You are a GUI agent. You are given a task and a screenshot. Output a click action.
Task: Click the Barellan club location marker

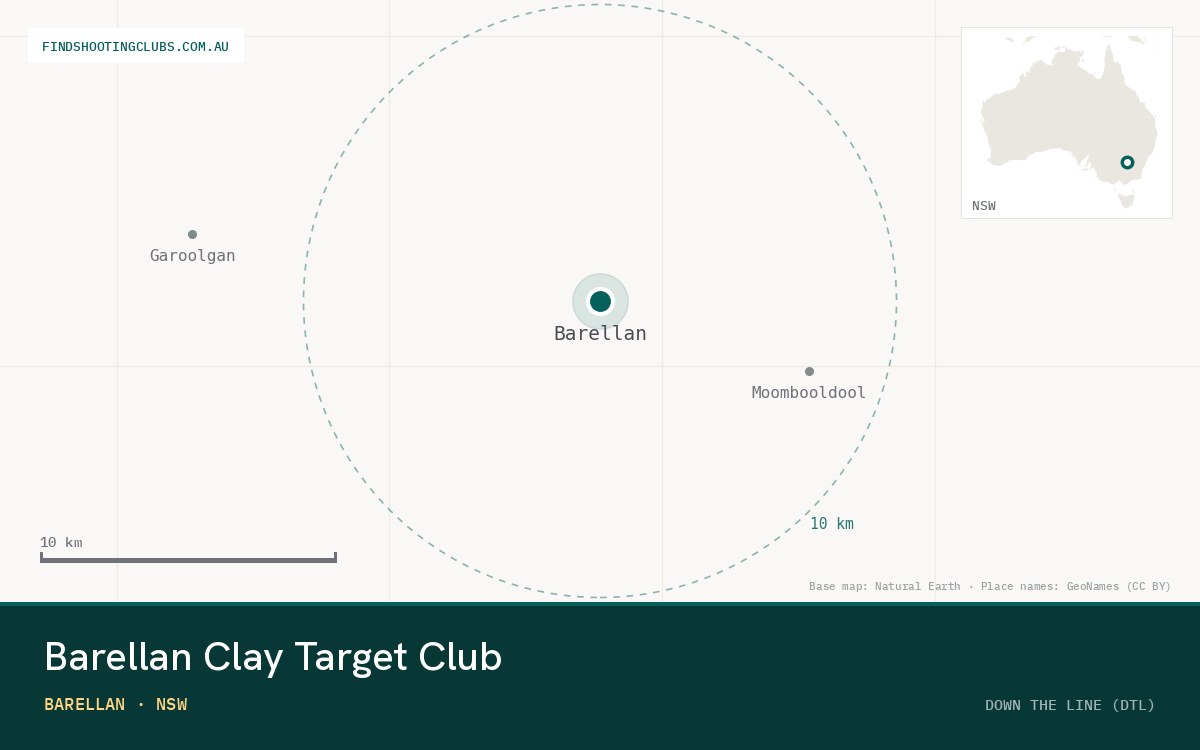point(600,301)
